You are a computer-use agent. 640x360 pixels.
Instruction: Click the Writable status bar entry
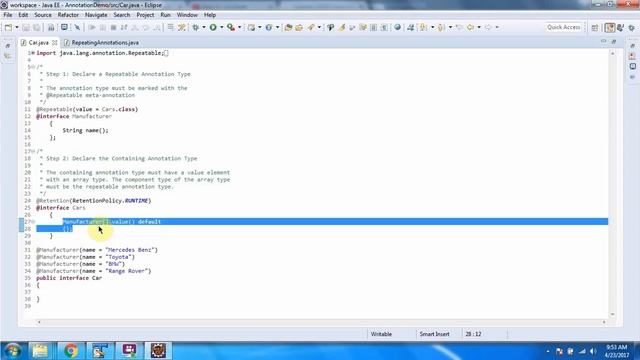coord(382,334)
